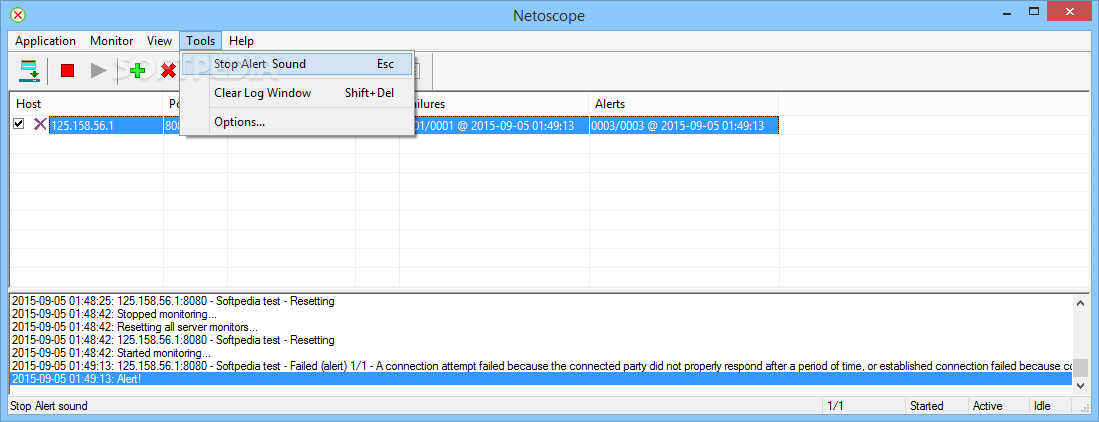The height and width of the screenshot is (422, 1099).
Task: Open the Help menu
Action: click(x=241, y=41)
